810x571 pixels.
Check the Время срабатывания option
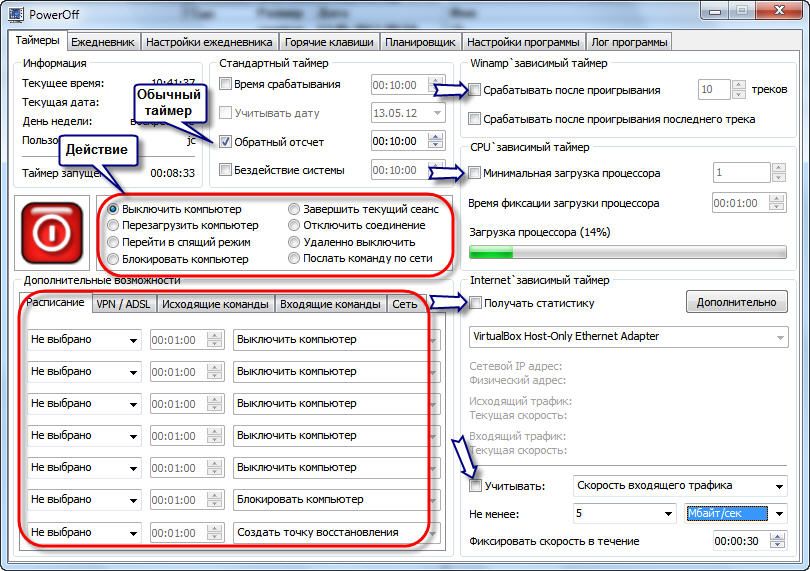point(225,85)
